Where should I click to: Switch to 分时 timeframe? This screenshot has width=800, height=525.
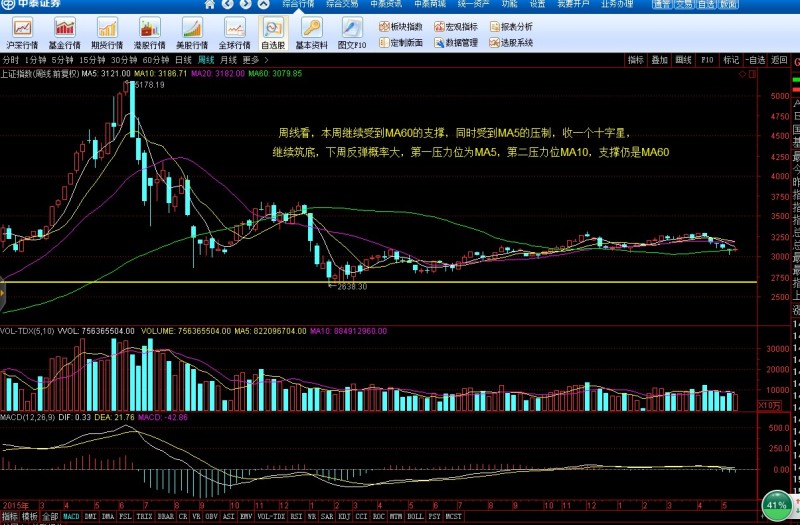[10, 60]
